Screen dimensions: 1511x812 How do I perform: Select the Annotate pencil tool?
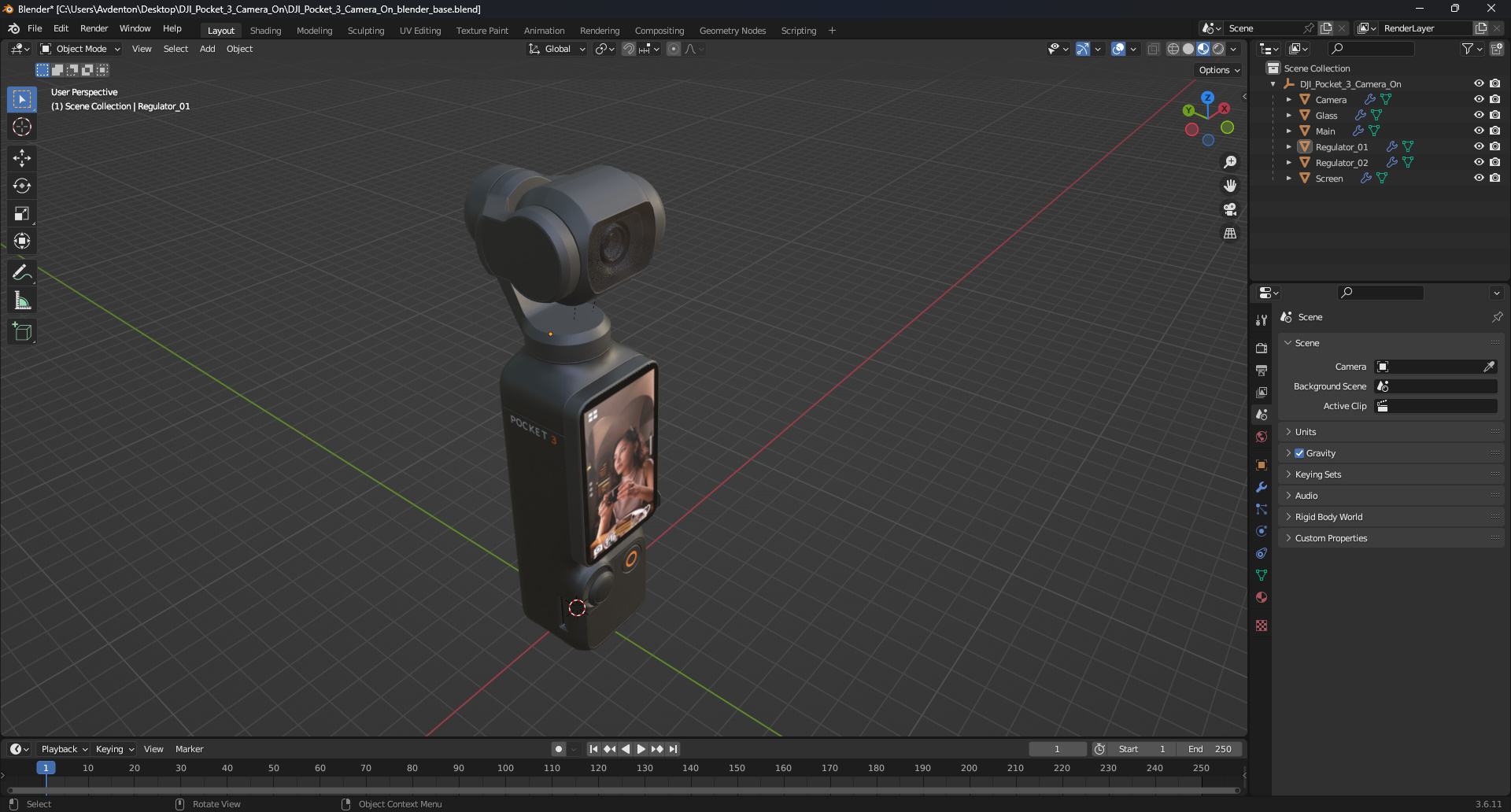22,273
